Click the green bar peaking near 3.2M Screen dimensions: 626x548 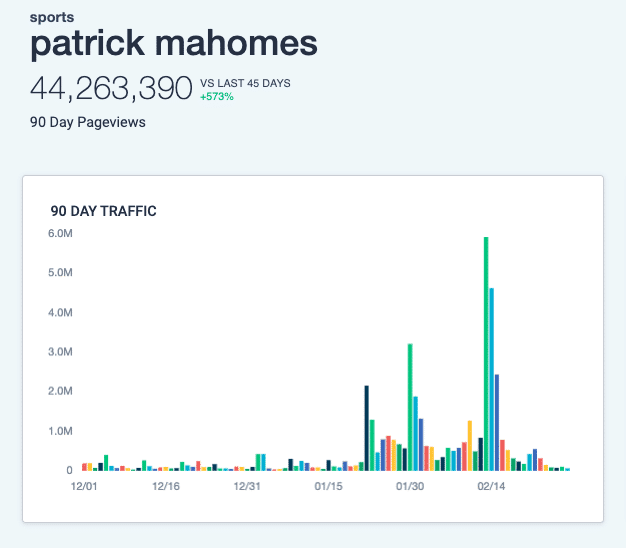click(x=410, y=407)
